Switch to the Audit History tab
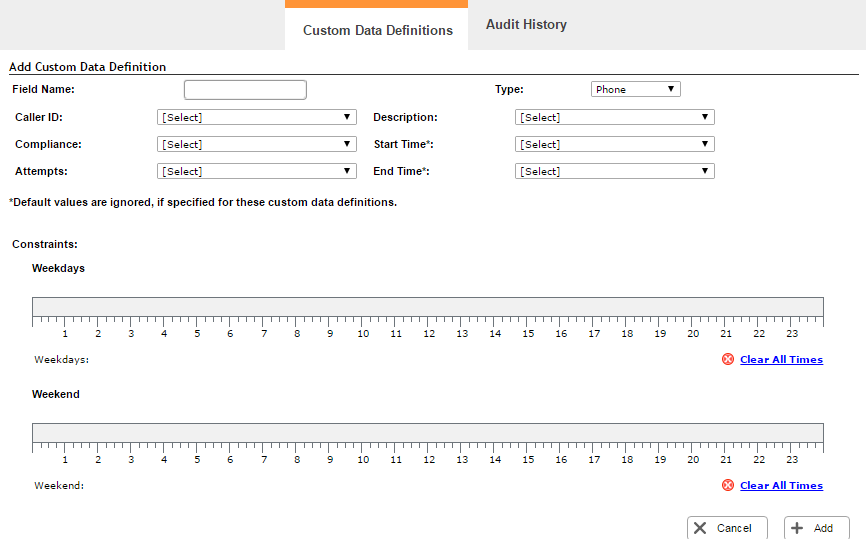 coord(526,25)
